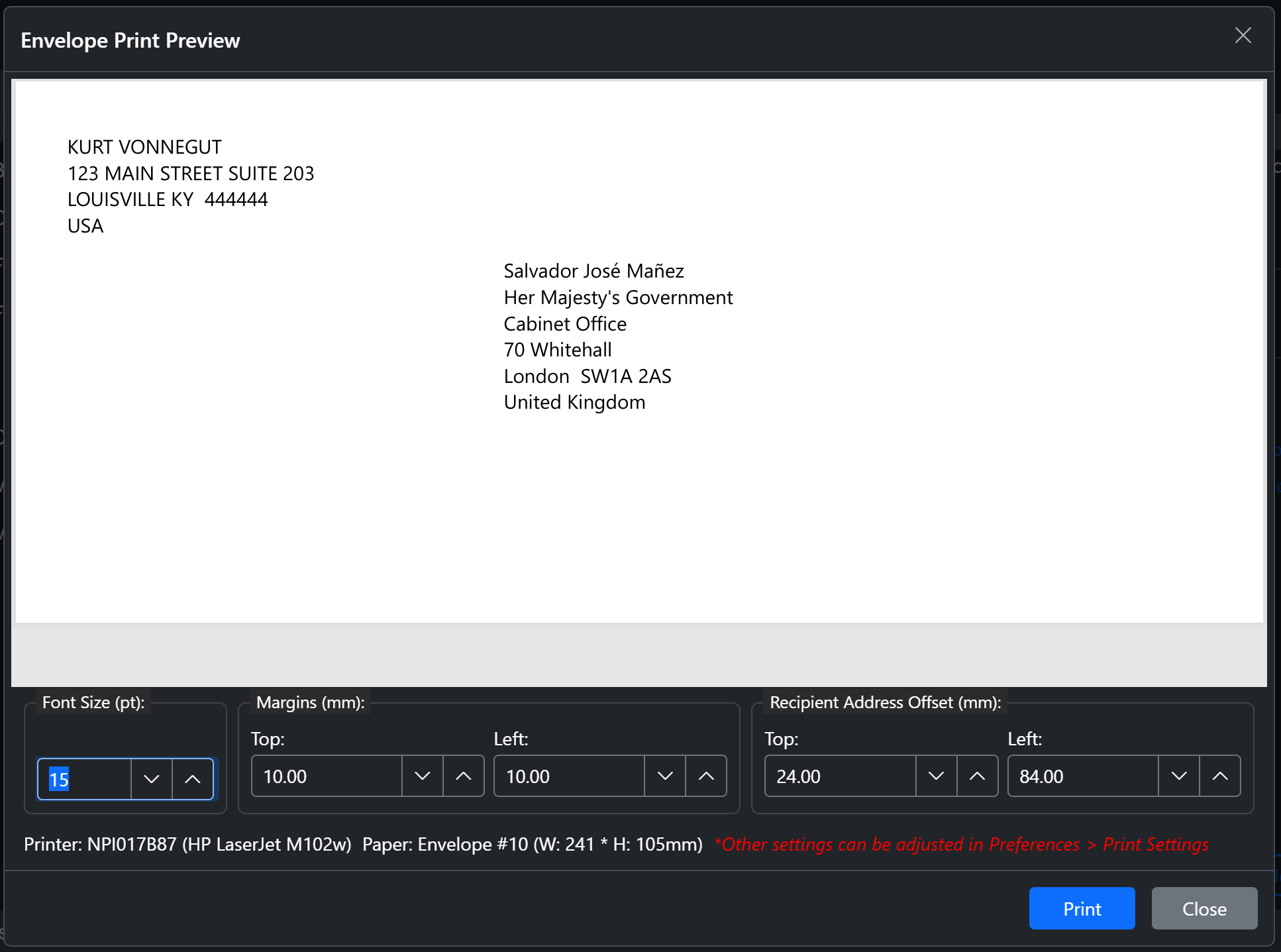1281x952 pixels.
Task: Decrease Recipient Address Offset Left value
Action: pyautogui.click(x=1179, y=776)
